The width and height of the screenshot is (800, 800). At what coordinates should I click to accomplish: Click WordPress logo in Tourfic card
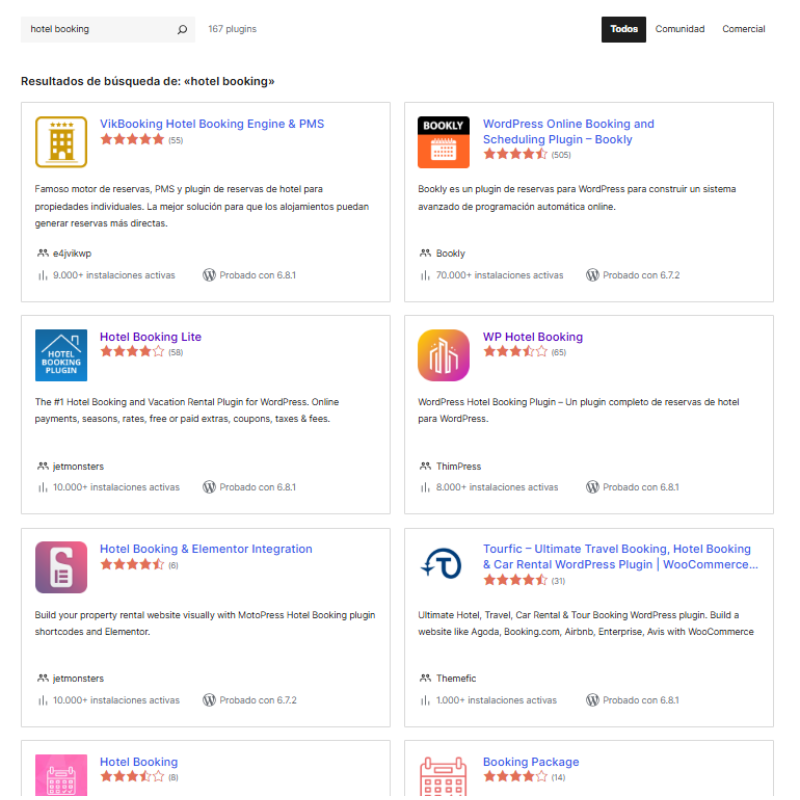coord(592,700)
